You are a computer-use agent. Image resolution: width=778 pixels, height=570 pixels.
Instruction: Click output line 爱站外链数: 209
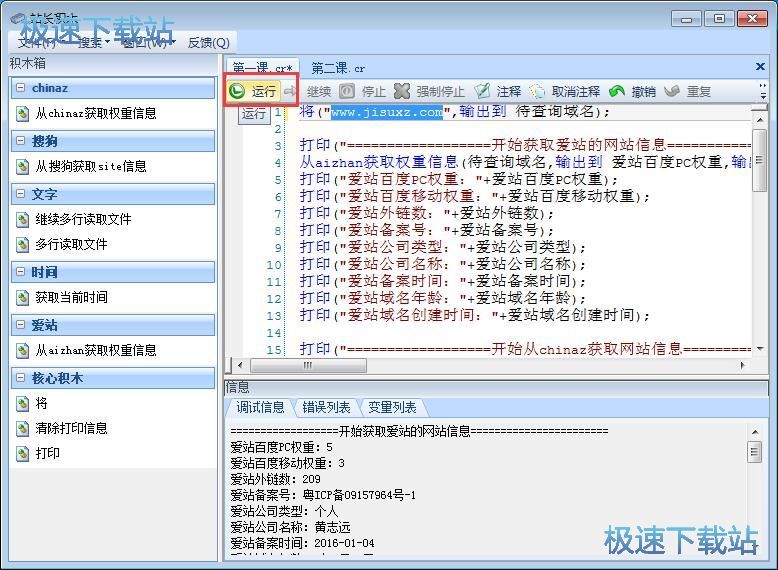(x=275, y=479)
